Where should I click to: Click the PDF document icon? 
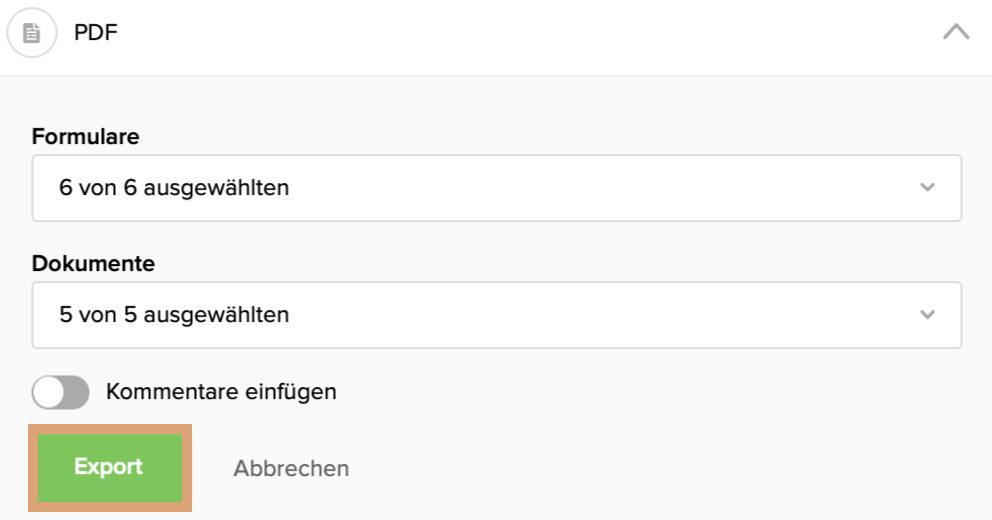[31, 33]
